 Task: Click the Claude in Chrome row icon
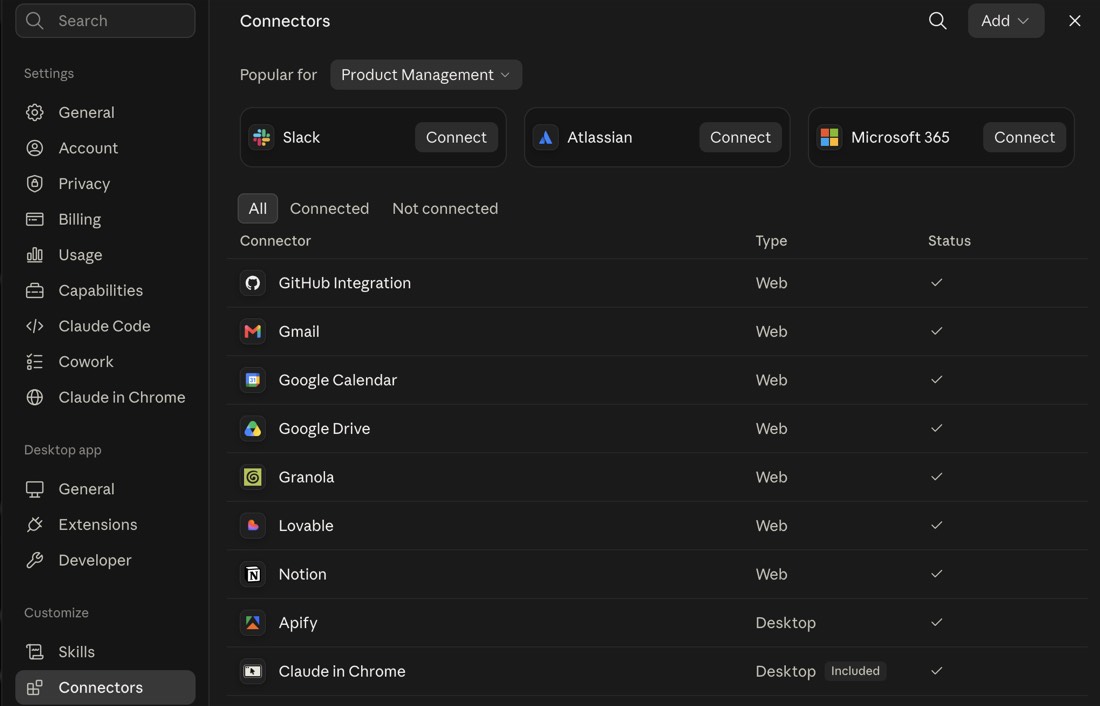point(253,671)
